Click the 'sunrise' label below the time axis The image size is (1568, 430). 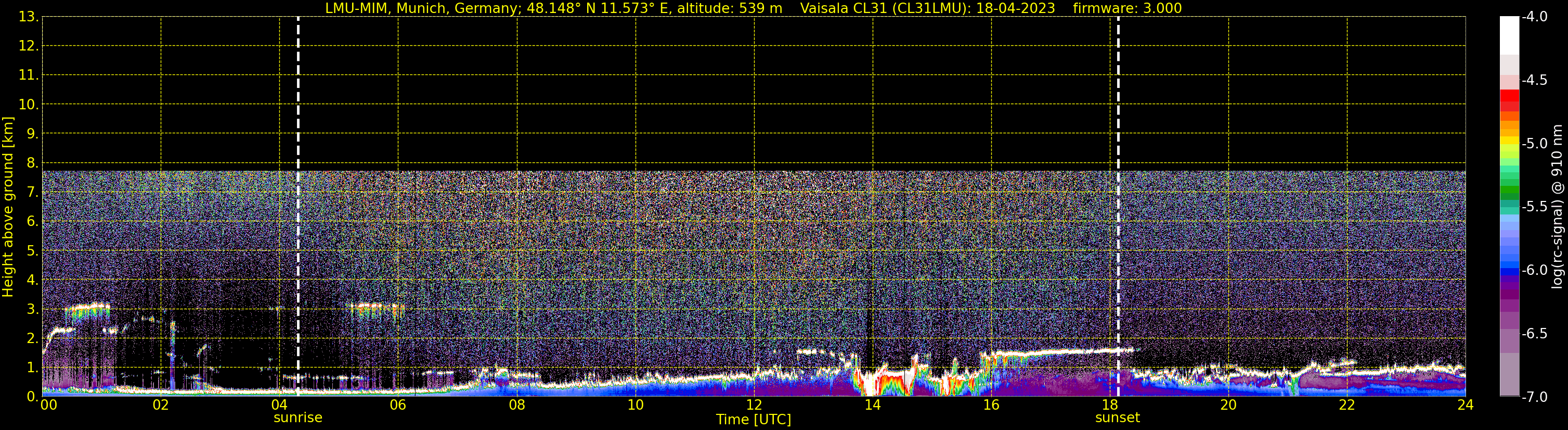297,418
